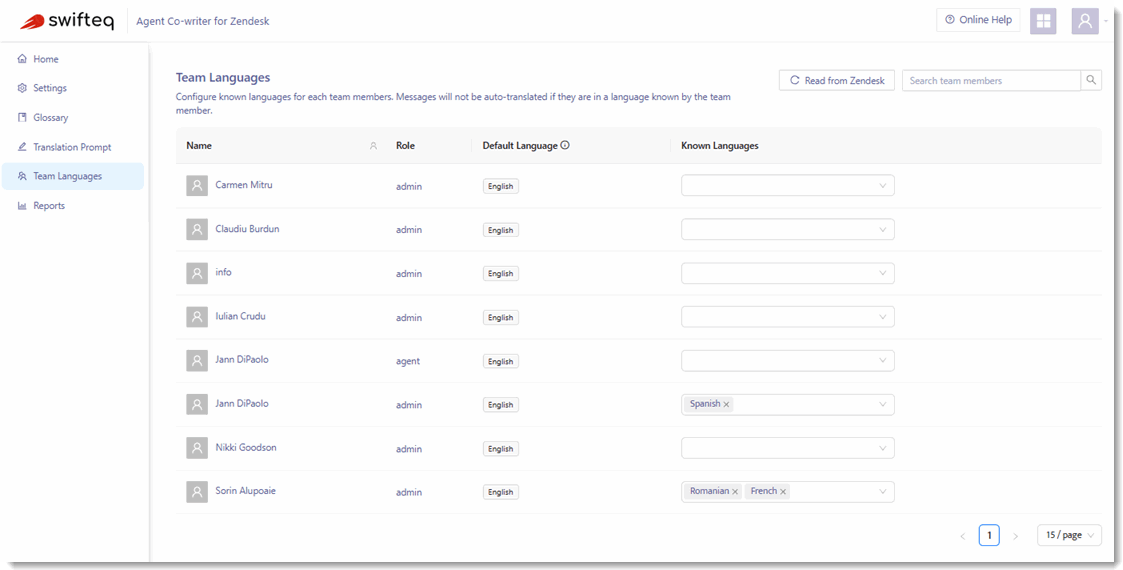Viewport: 1123px width, 570px height.
Task: Click Iulian Crudu's avatar icon
Action: click(x=197, y=317)
